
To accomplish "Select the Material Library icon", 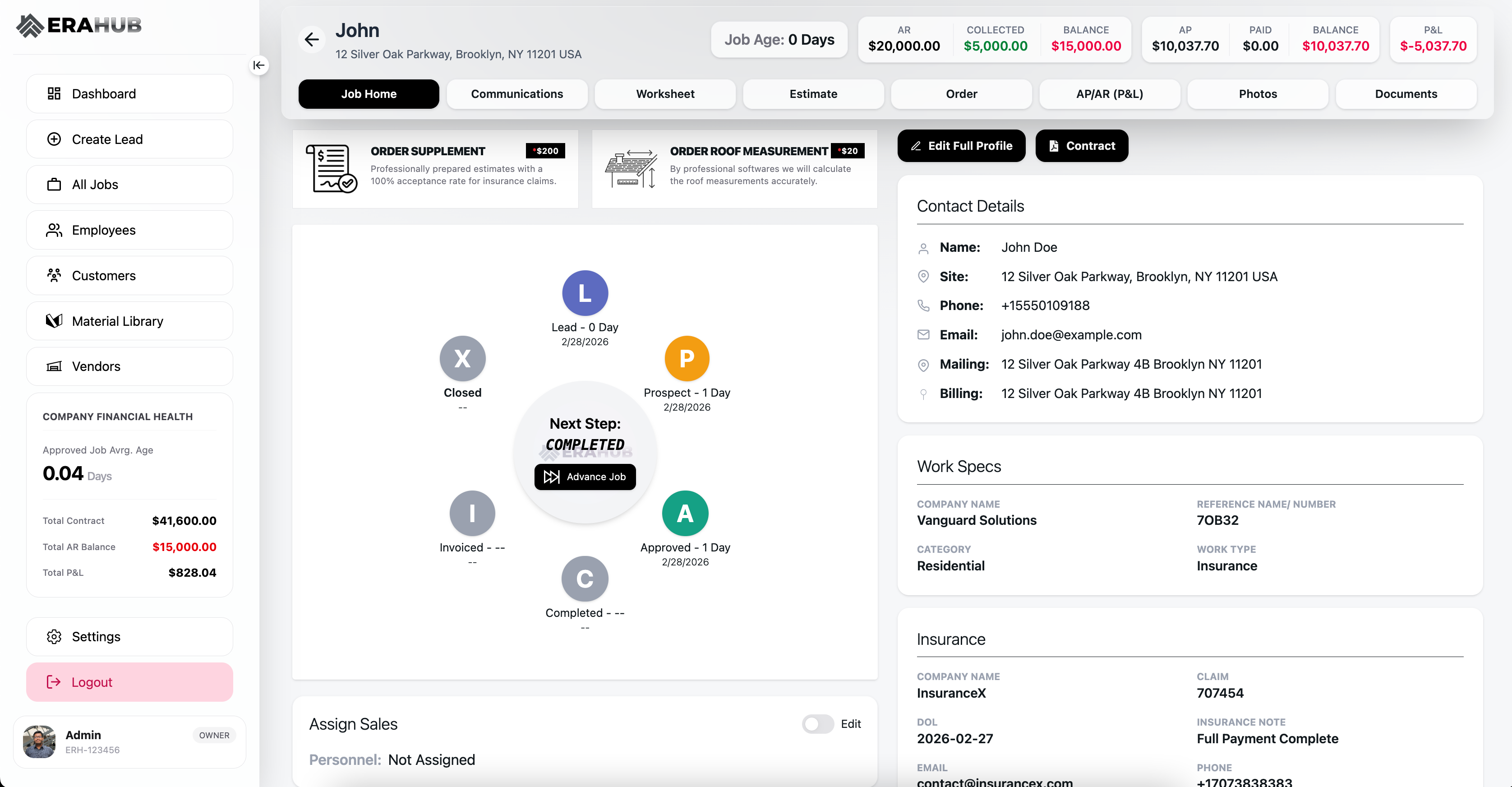I will pos(55,321).
